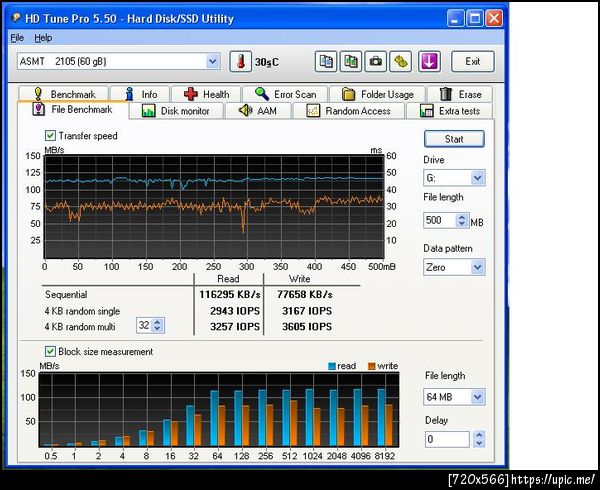Open the Error Scan tab

(285, 94)
